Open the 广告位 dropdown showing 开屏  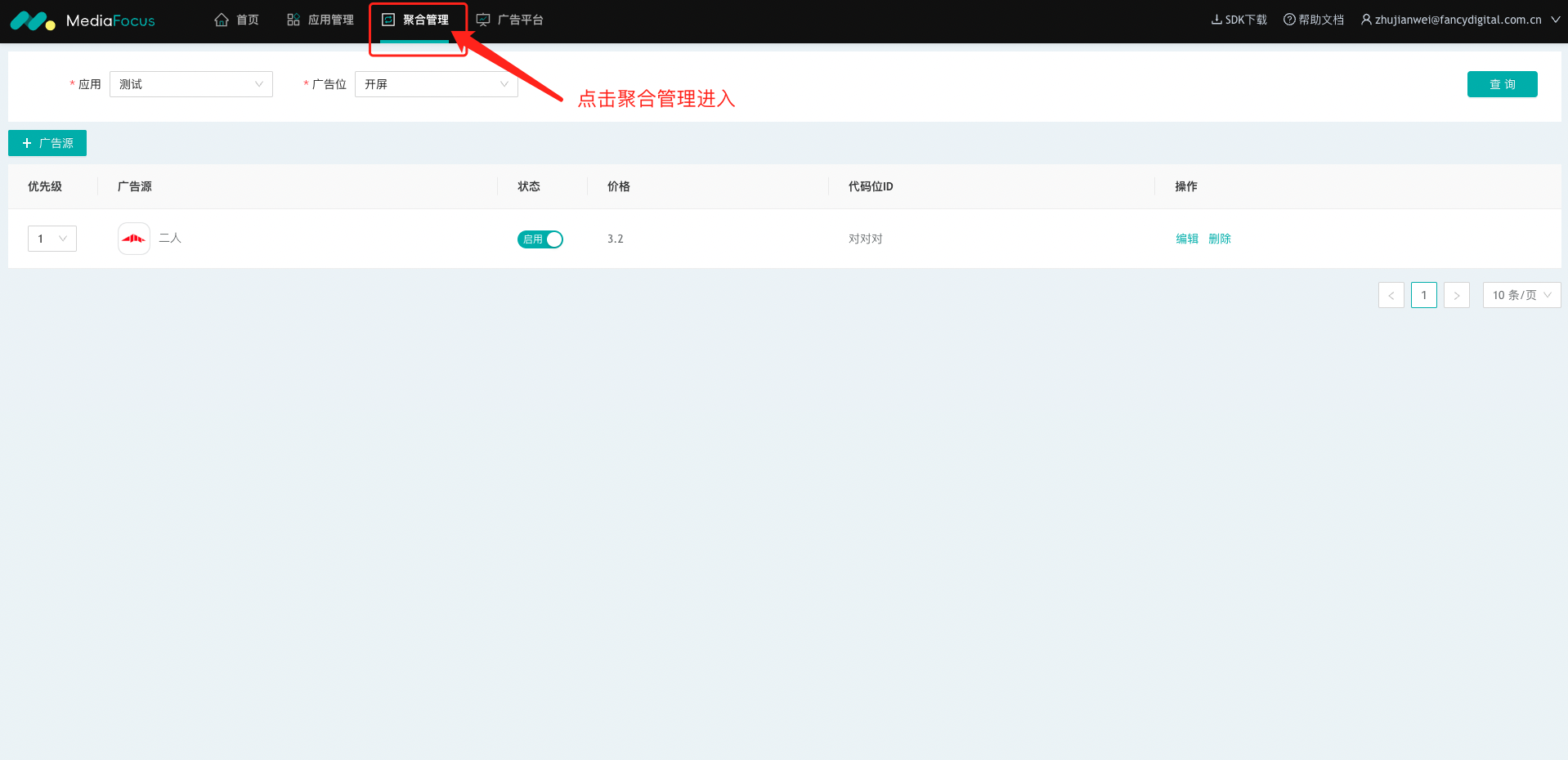click(436, 84)
